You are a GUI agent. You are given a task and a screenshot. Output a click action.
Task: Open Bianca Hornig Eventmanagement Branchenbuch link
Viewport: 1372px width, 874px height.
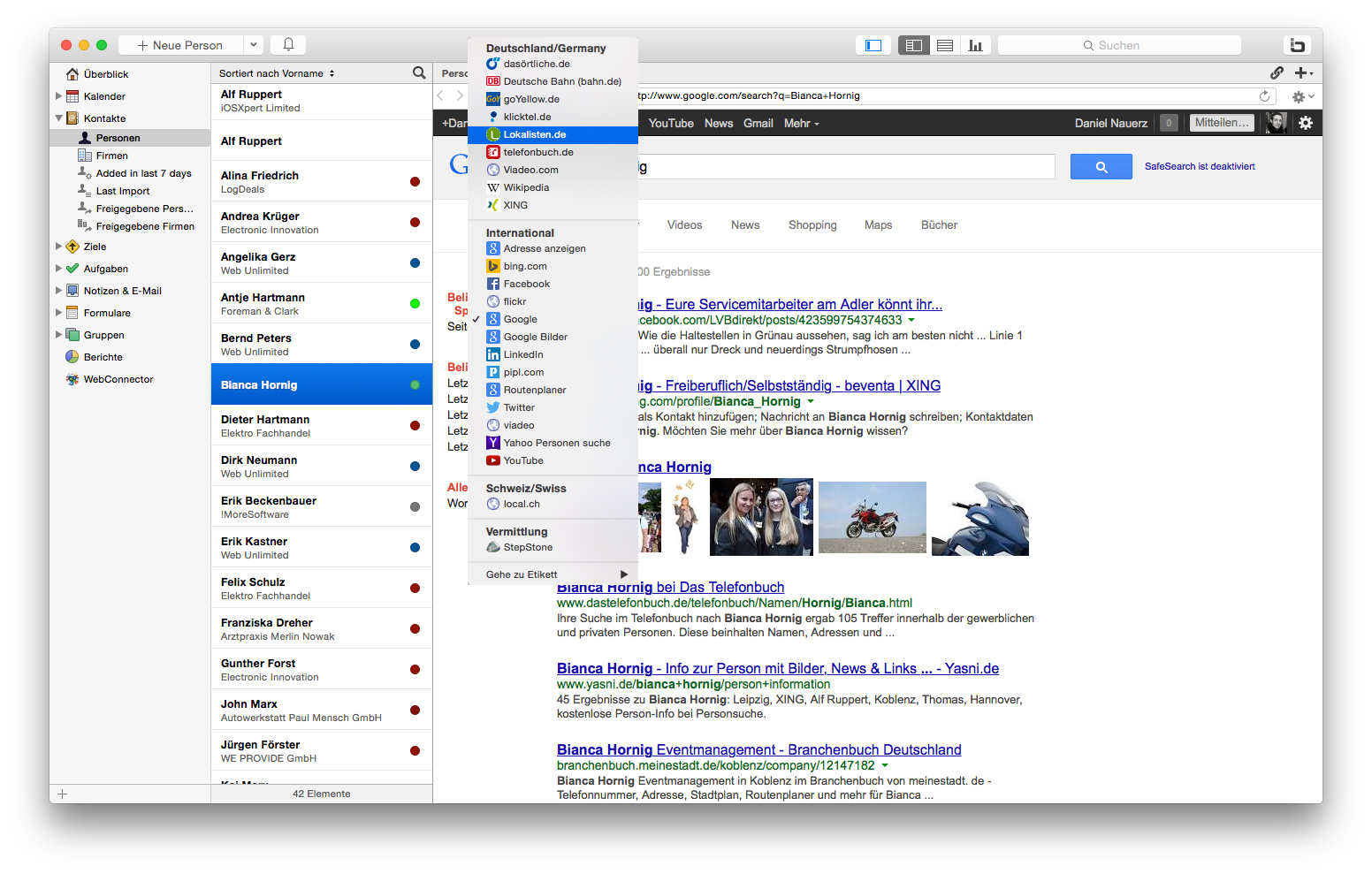758,750
